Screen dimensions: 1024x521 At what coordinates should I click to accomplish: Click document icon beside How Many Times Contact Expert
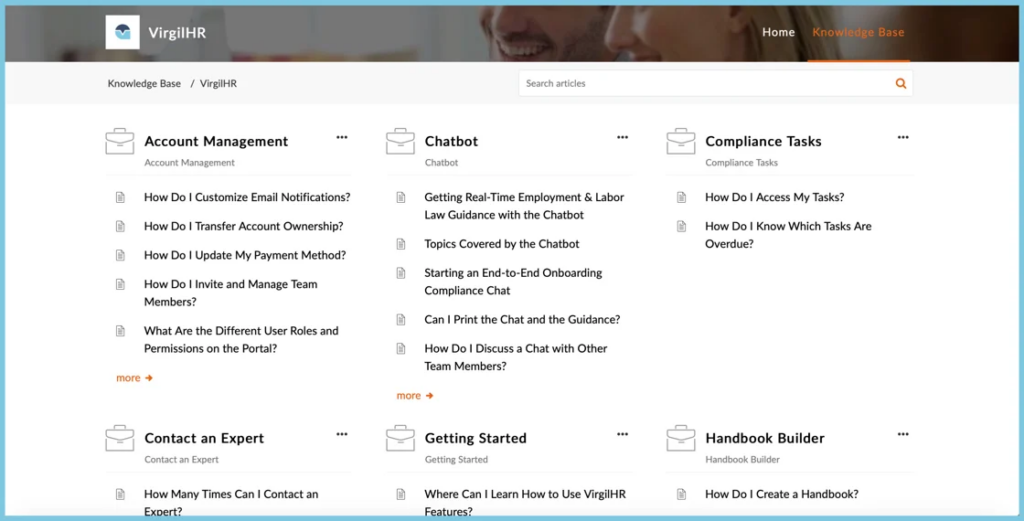click(x=120, y=494)
